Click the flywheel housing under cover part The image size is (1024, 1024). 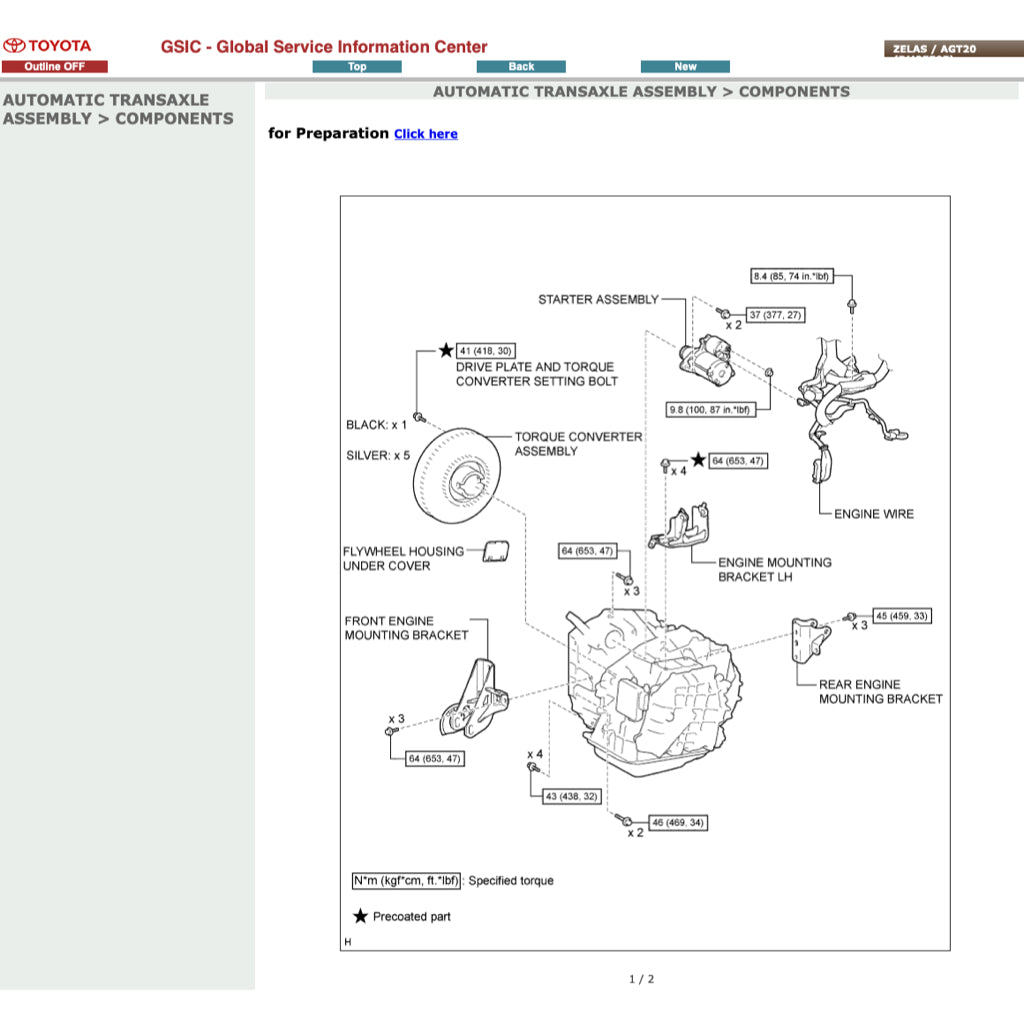pyautogui.click(x=496, y=551)
